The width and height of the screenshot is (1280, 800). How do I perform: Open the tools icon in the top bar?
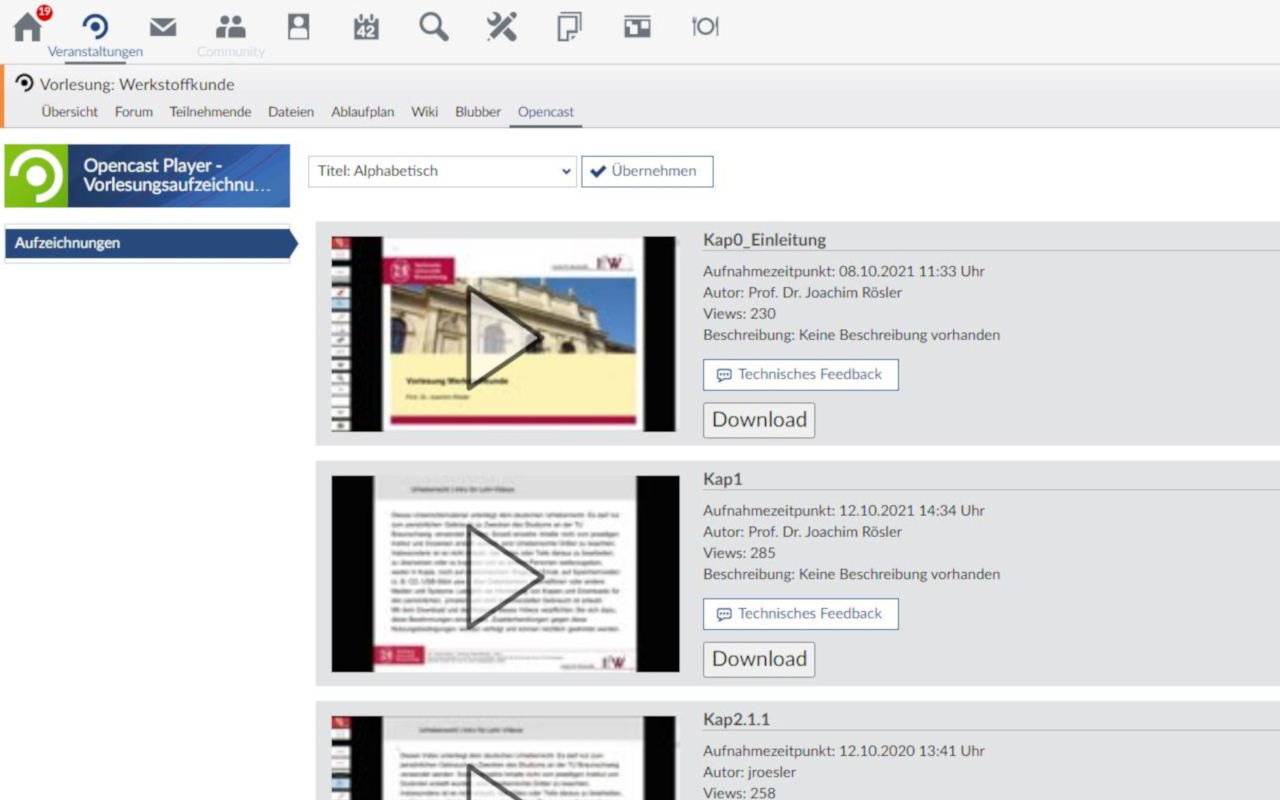[501, 27]
